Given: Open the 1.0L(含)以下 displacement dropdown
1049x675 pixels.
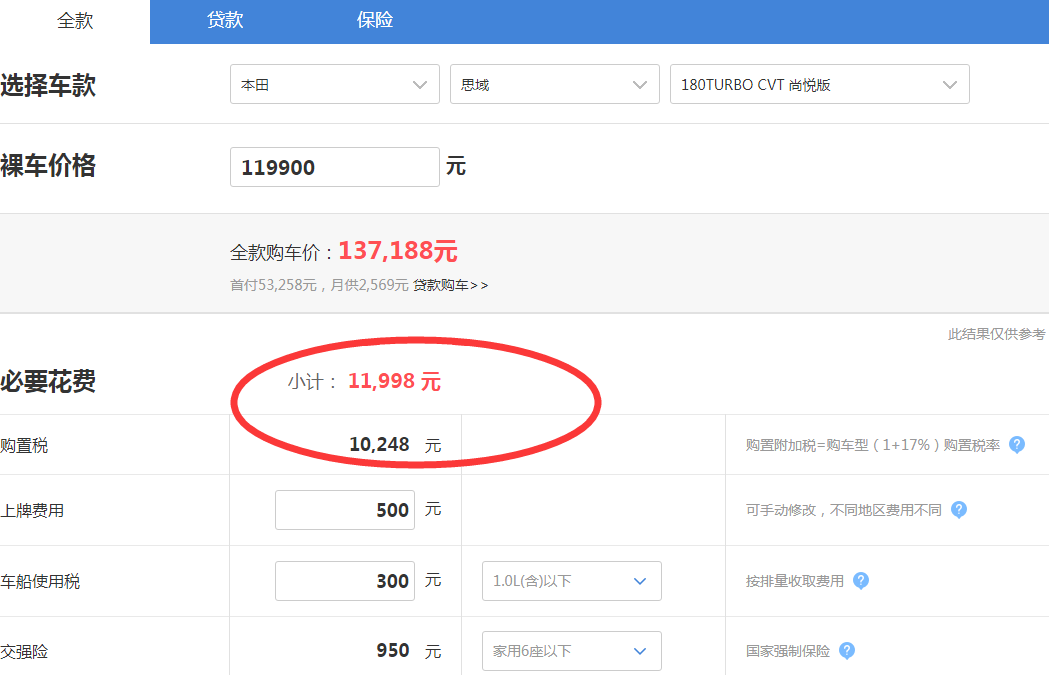Looking at the screenshot, I should (572, 581).
